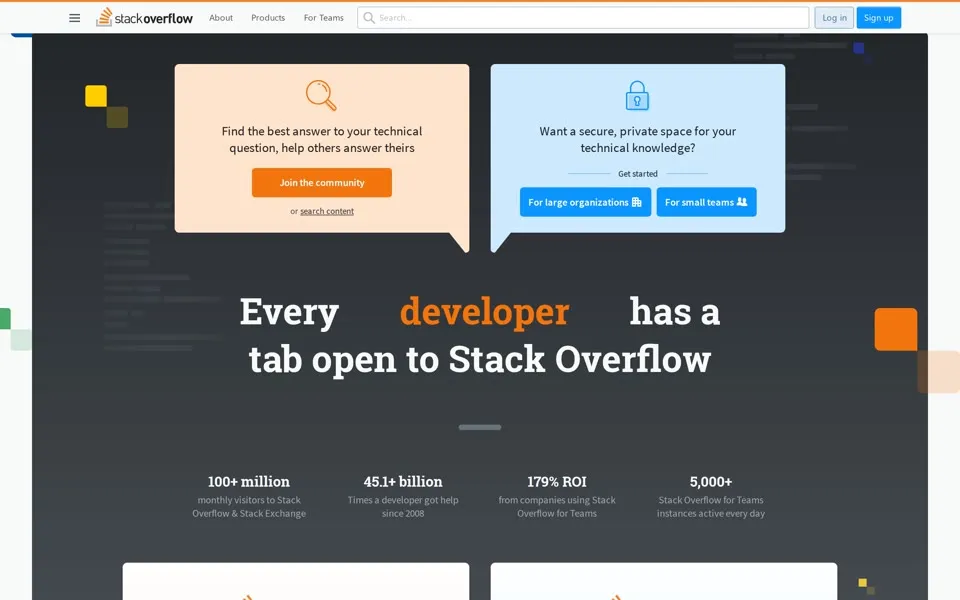The width and height of the screenshot is (960, 600).
Task: Click 'Want a secure, private space' text
Action: click(x=637, y=140)
